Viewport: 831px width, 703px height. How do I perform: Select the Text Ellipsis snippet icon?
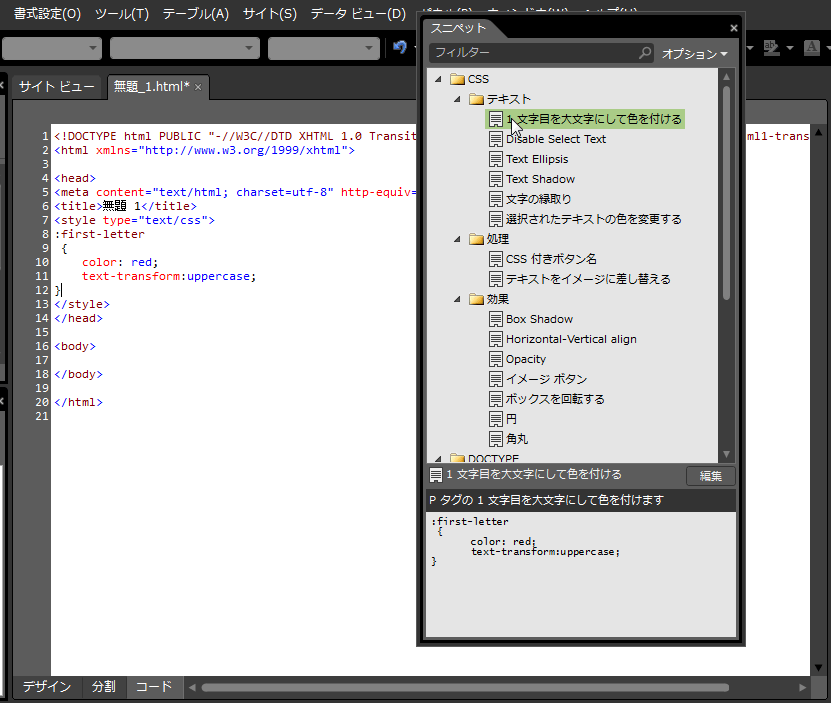495,159
